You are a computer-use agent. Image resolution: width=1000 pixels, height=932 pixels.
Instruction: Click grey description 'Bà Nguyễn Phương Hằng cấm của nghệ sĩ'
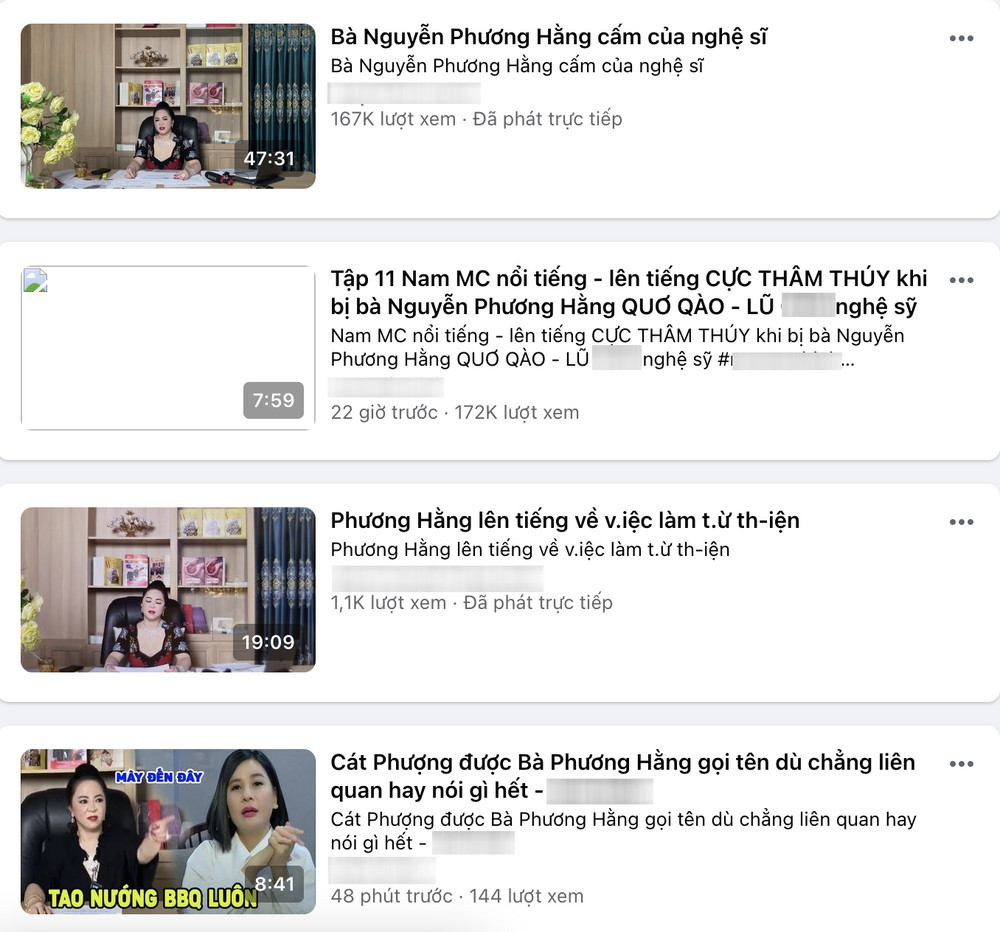click(x=517, y=66)
